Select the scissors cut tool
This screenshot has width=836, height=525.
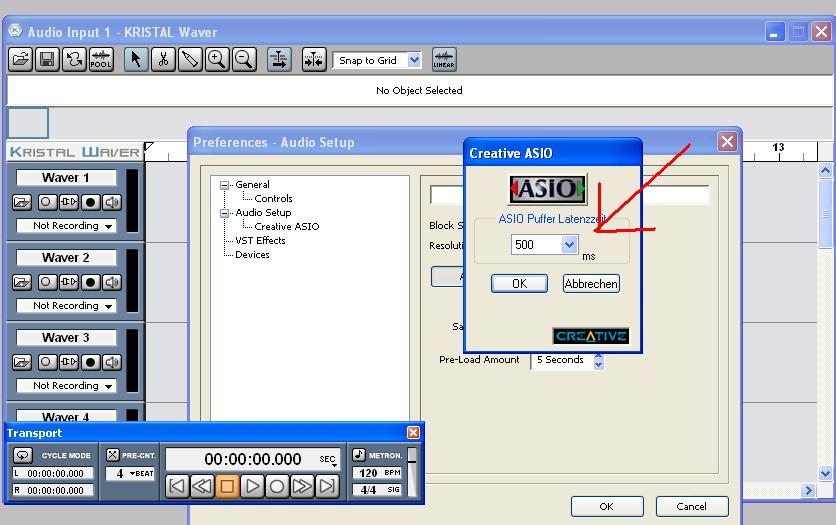163,59
